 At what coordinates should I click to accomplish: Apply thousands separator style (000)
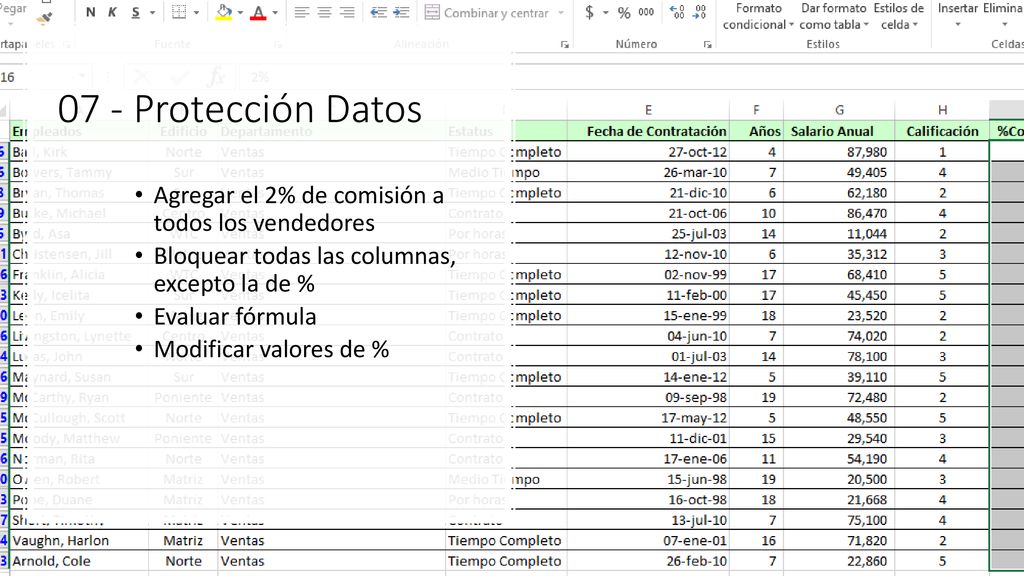tap(647, 12)
